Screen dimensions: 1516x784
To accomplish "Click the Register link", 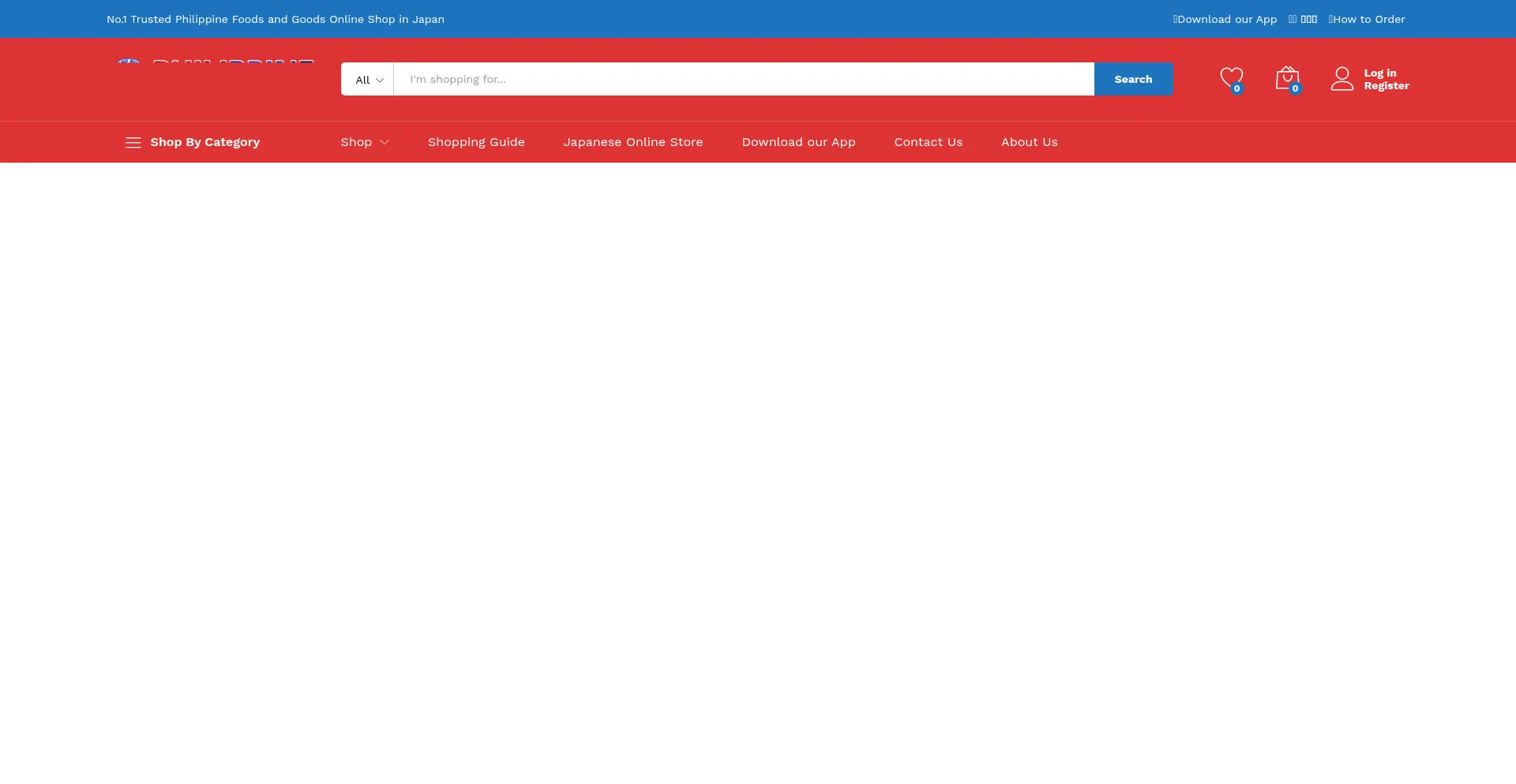I will click(x=1386, y=86).
